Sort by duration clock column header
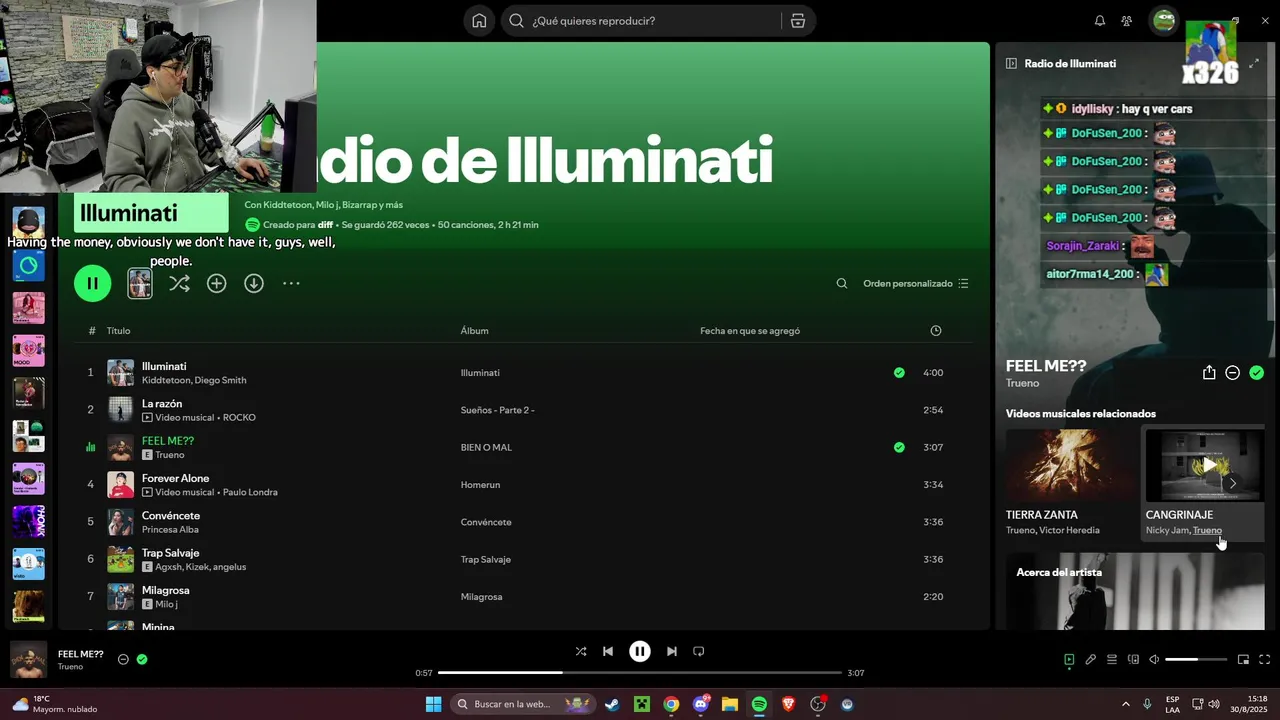Screen dimensions: 1280x720 (x=936, y=331)
